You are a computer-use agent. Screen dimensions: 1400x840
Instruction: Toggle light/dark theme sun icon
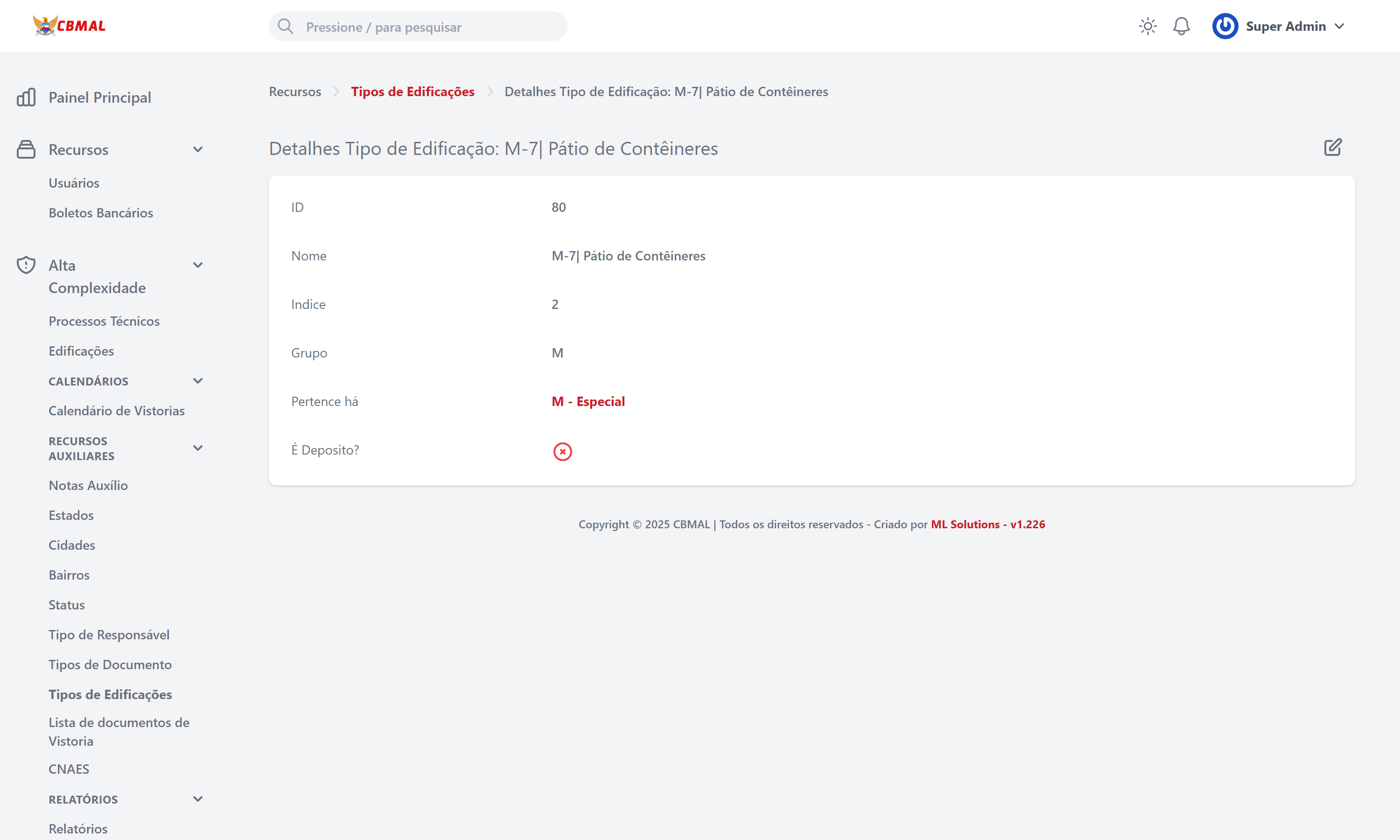click(1147, 27)
